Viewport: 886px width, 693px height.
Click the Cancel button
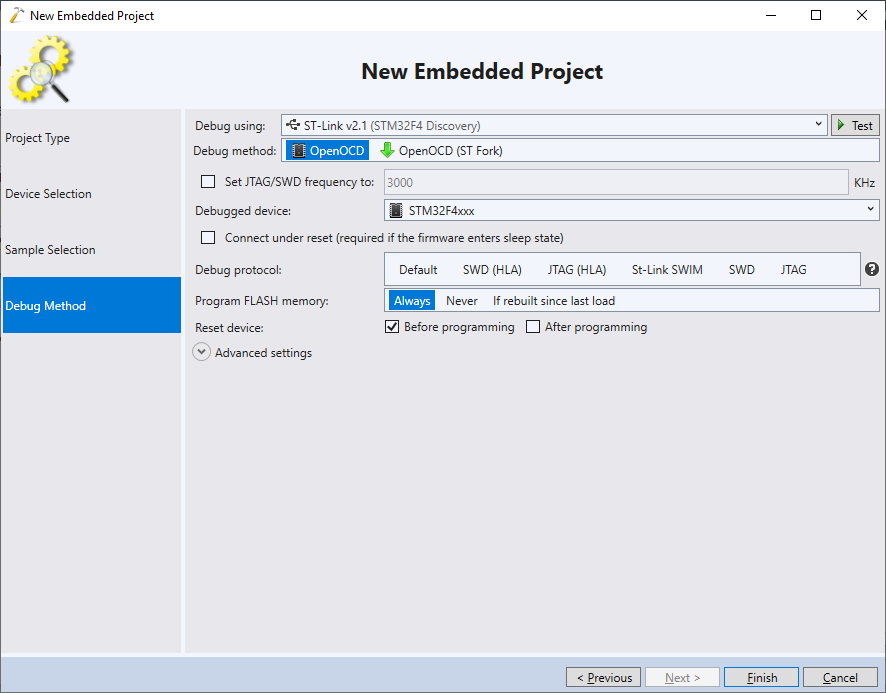point(840,677)
